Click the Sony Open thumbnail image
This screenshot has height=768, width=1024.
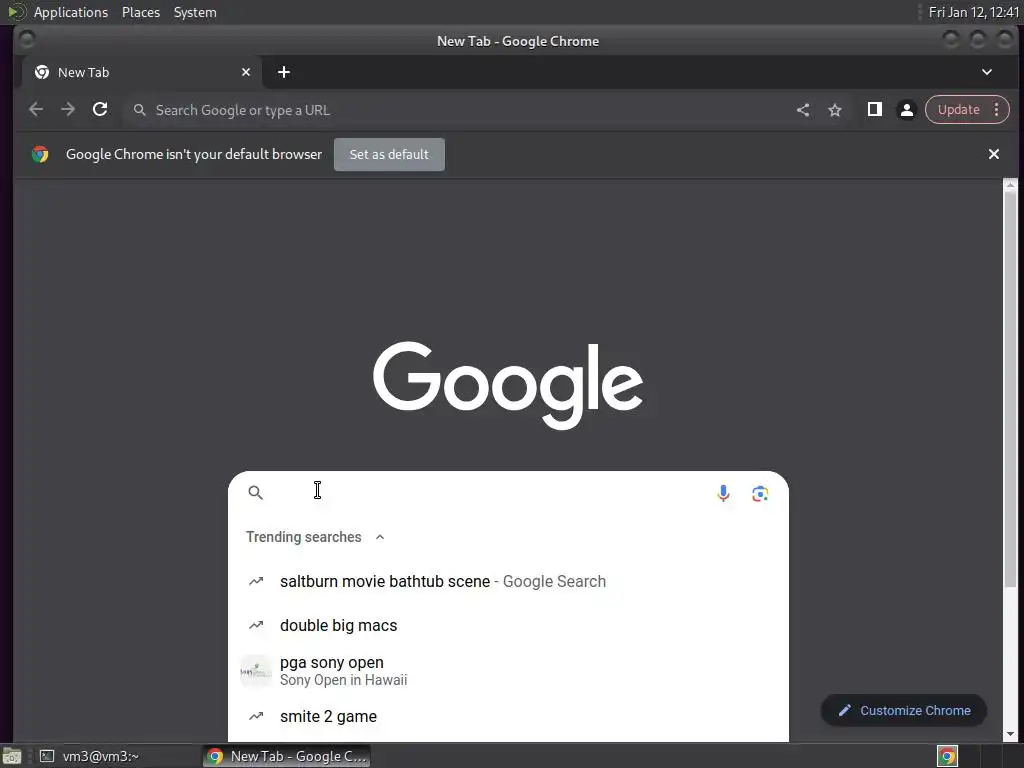click(x=255, y=671)
